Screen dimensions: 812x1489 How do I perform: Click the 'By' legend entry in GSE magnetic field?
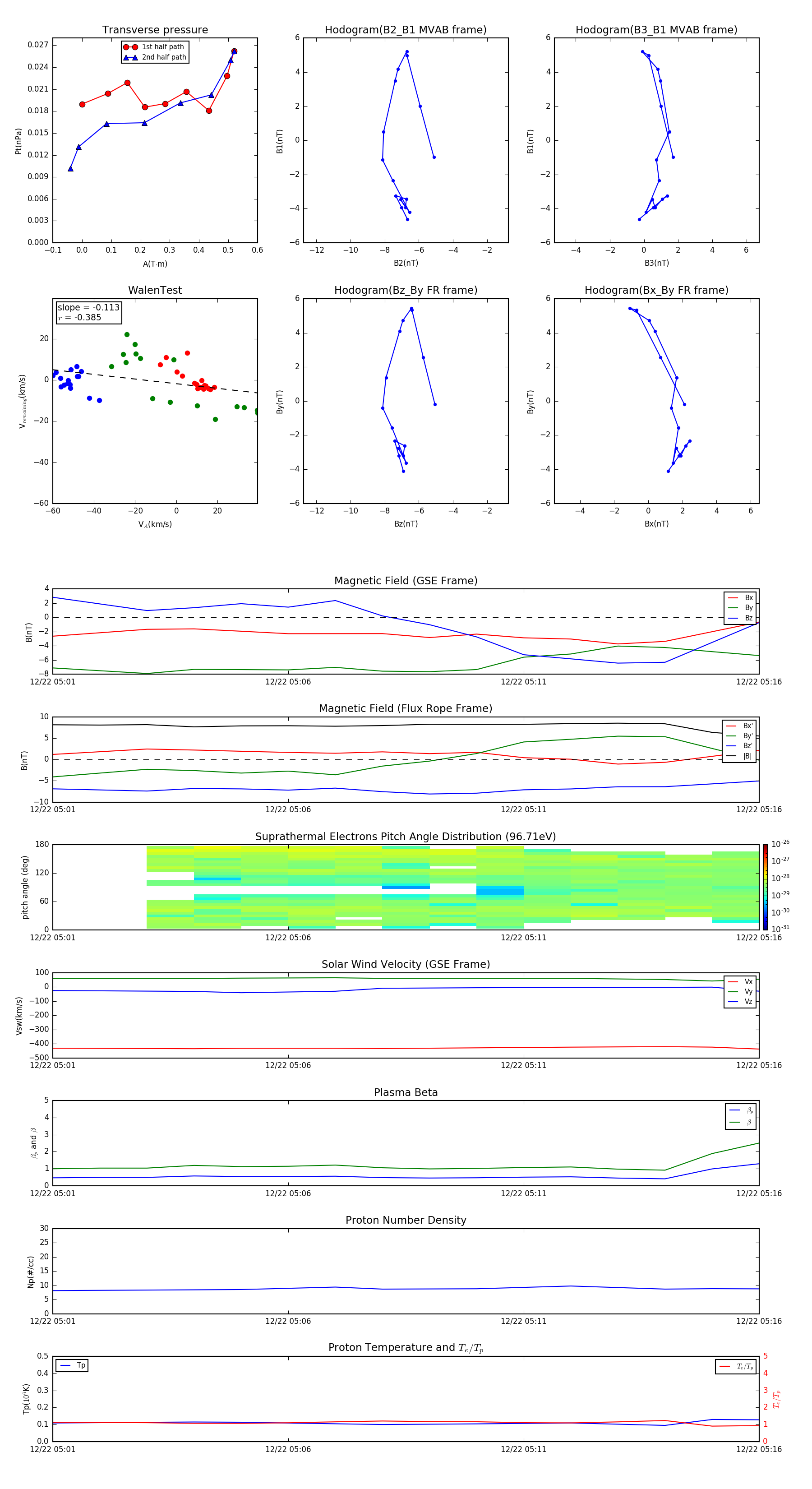[x=740, y=607]
